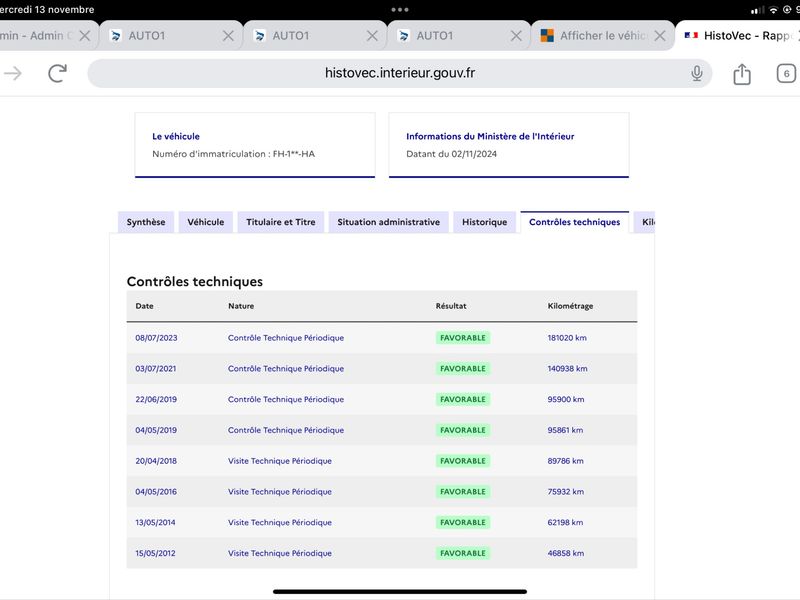The height and width of the screenshot is (600, 800).
Task: Close the Admin browser tab
Action: (x=85, y=36)
